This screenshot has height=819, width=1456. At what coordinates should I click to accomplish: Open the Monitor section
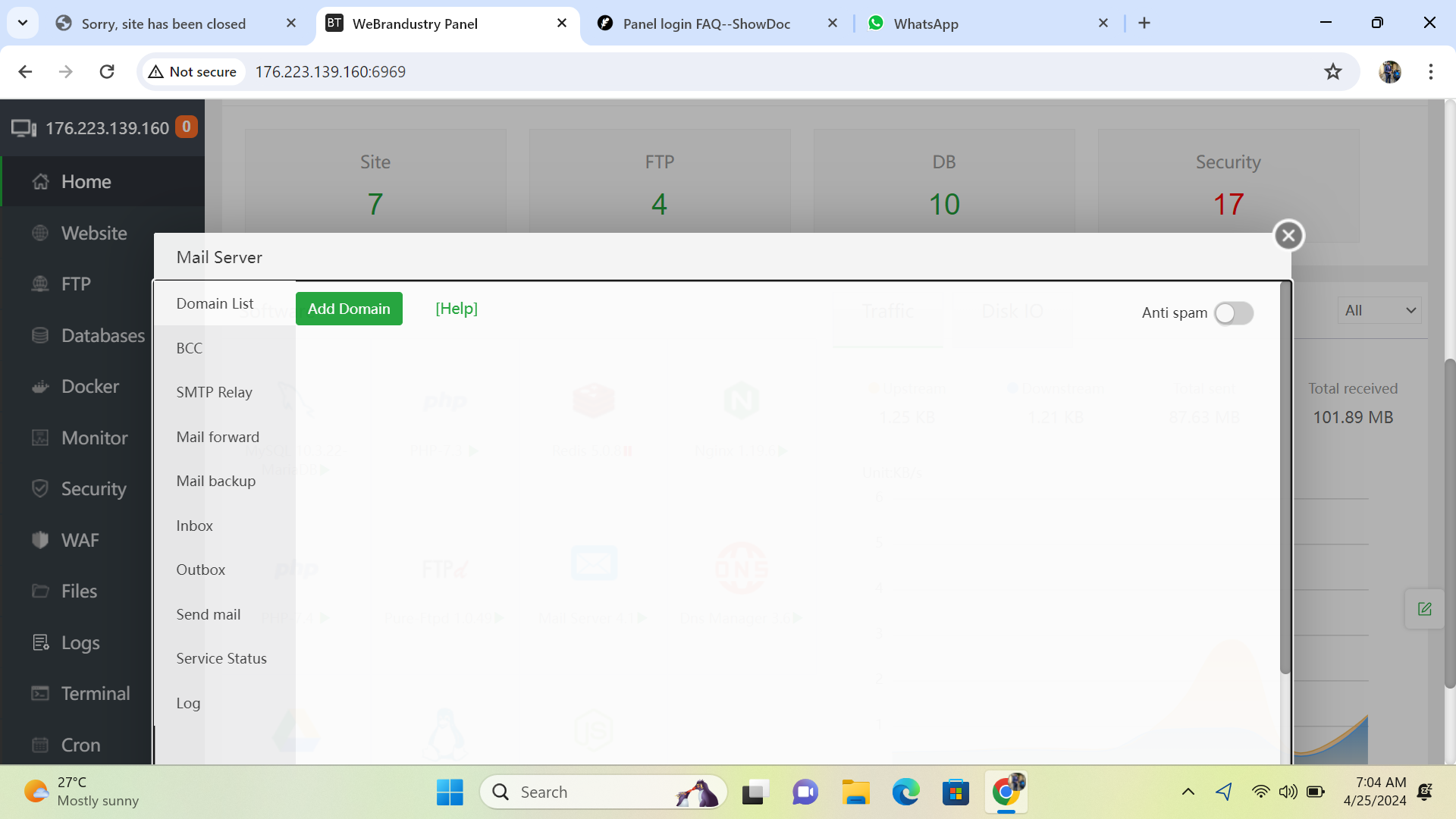click(93, 438)
